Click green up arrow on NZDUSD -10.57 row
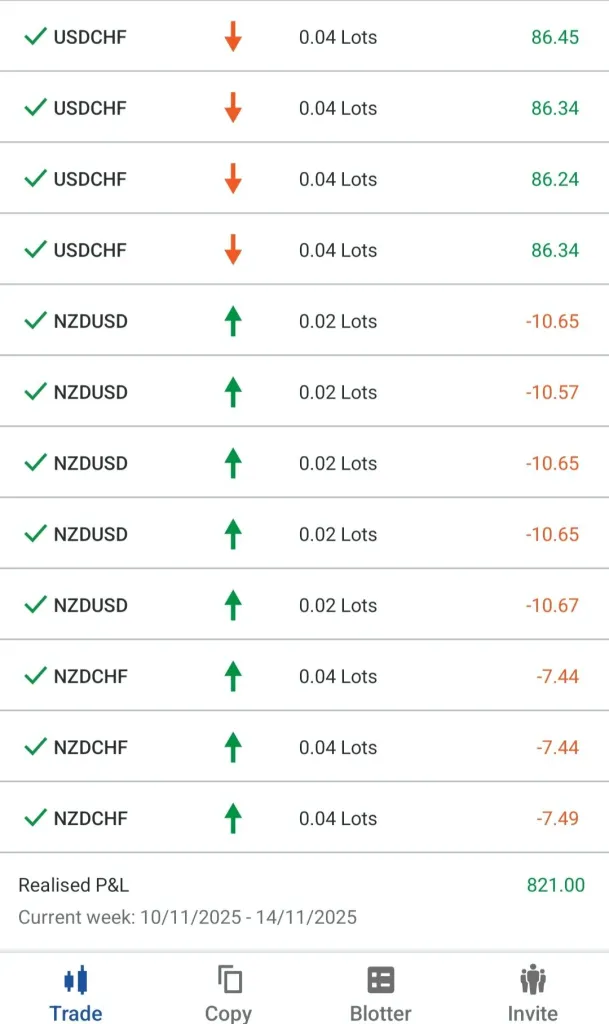Image resolution: width=609 pixels, height=1024 pixels. click(233, 392)
